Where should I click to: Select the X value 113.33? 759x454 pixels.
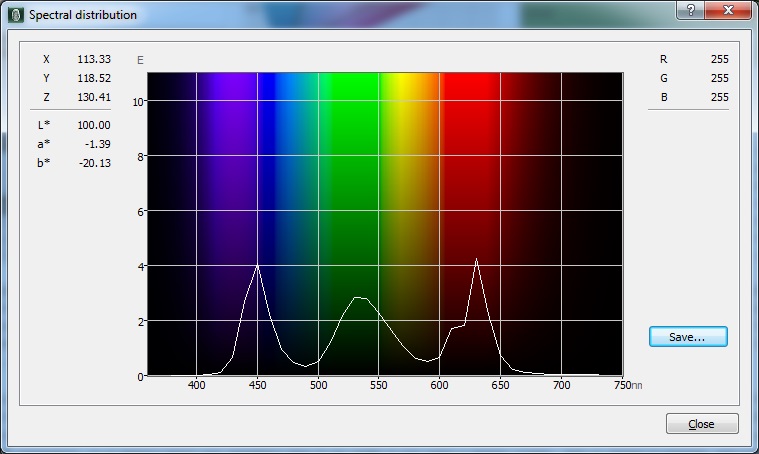click(93, 59)
